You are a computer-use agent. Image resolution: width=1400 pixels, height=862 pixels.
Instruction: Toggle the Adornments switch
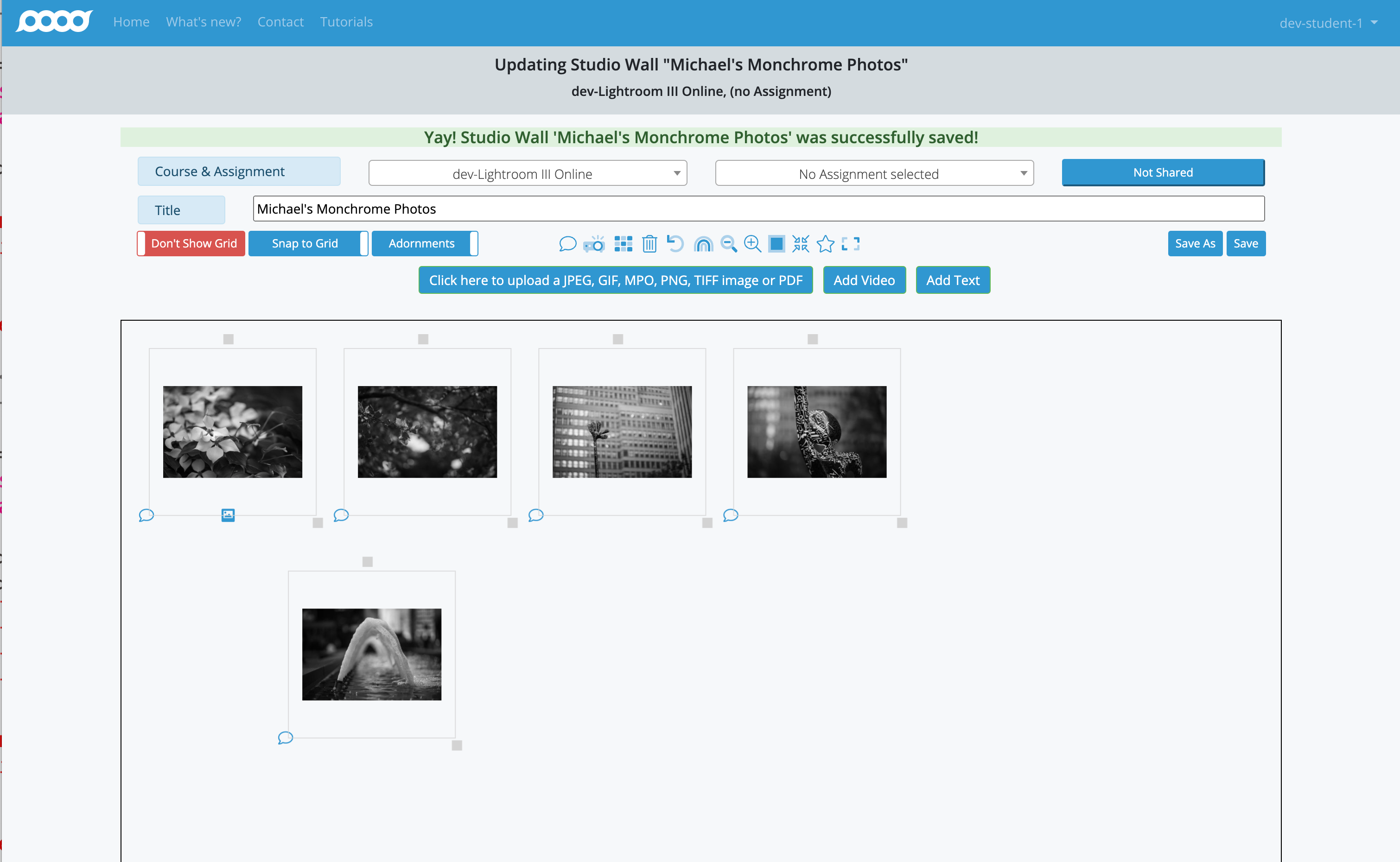pyautogui.click(x=425, y=243)
